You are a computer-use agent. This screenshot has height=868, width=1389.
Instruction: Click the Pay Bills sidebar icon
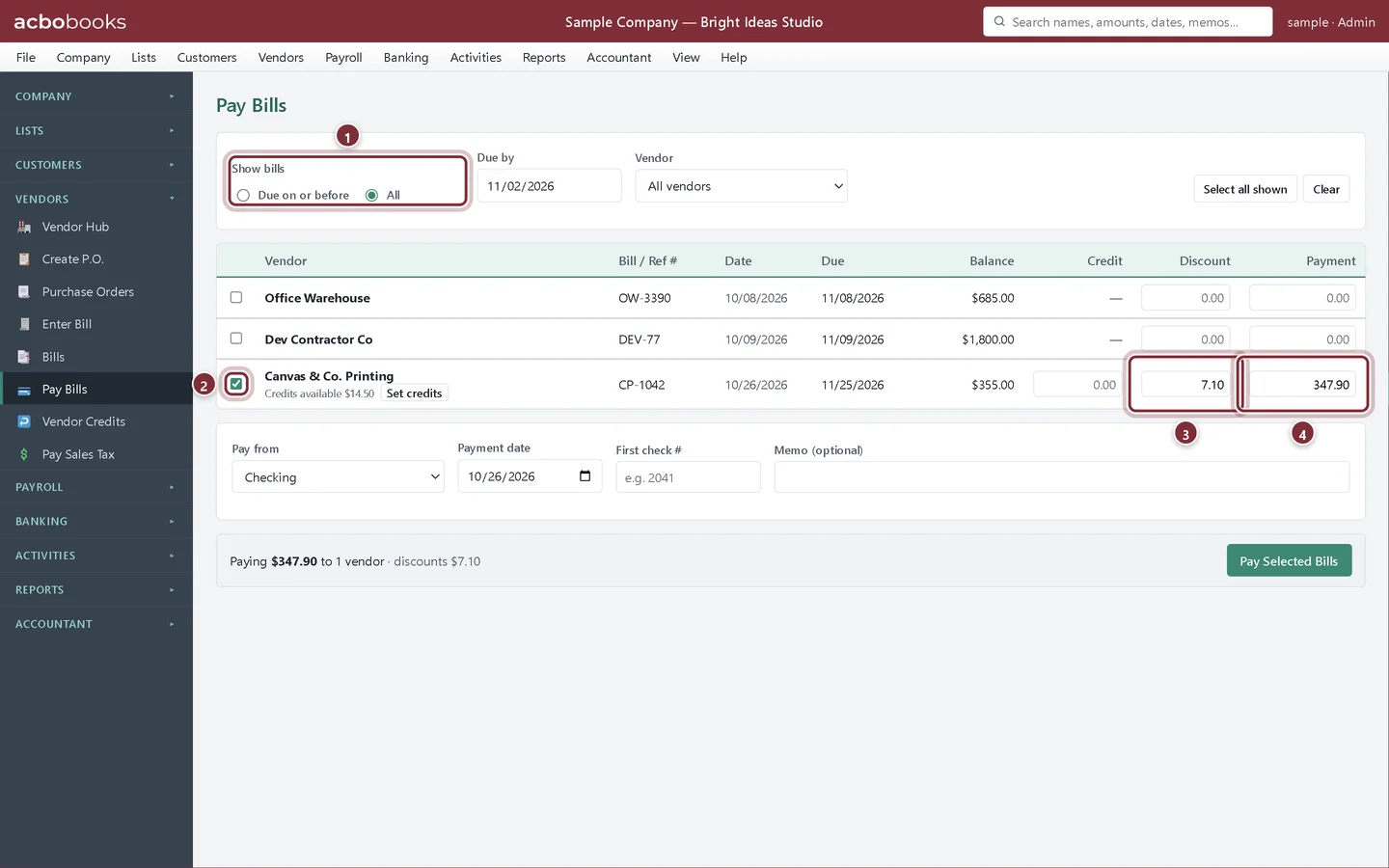(x=24, y=390)
